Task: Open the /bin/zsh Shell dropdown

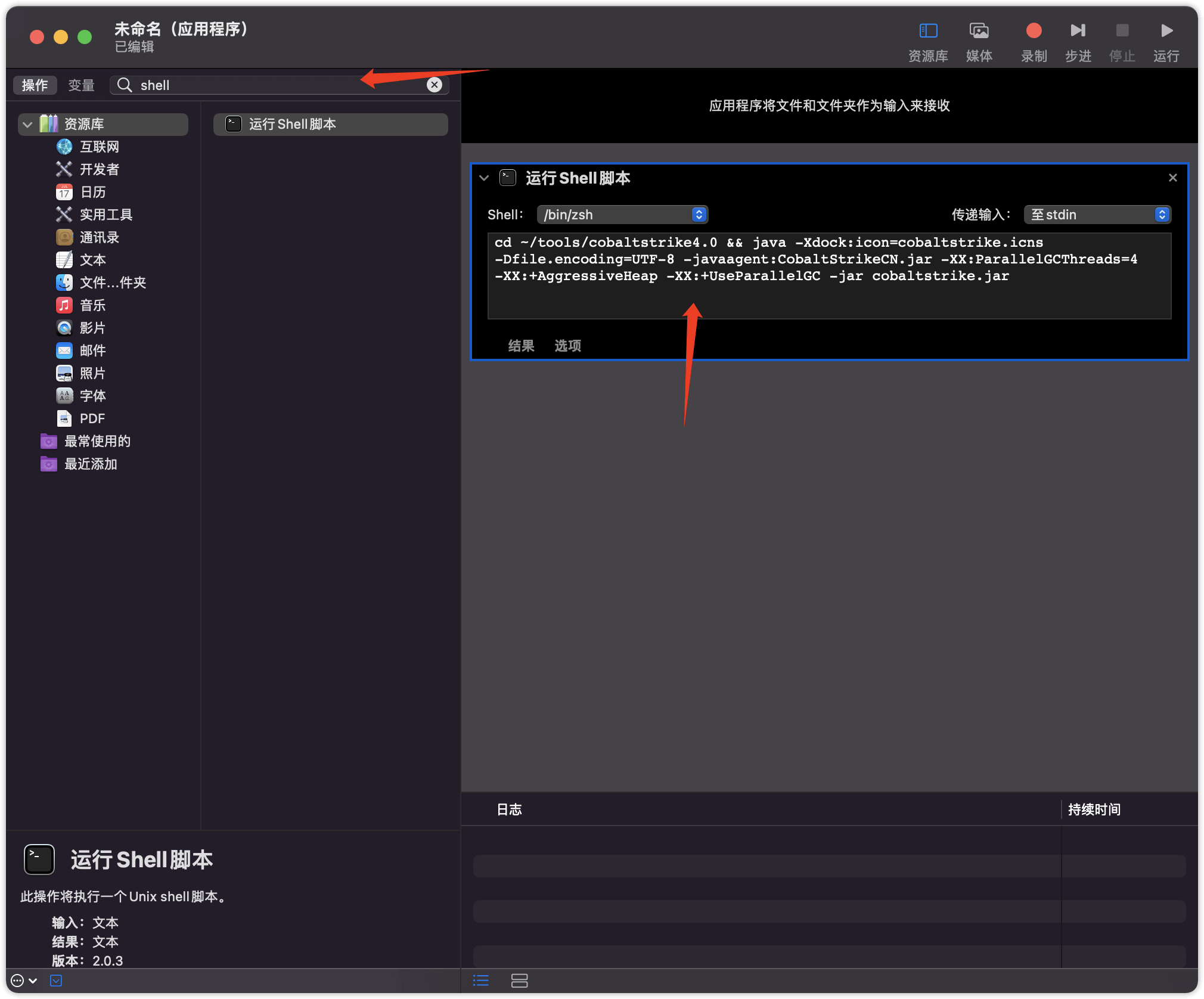Action: click(622, 215)
